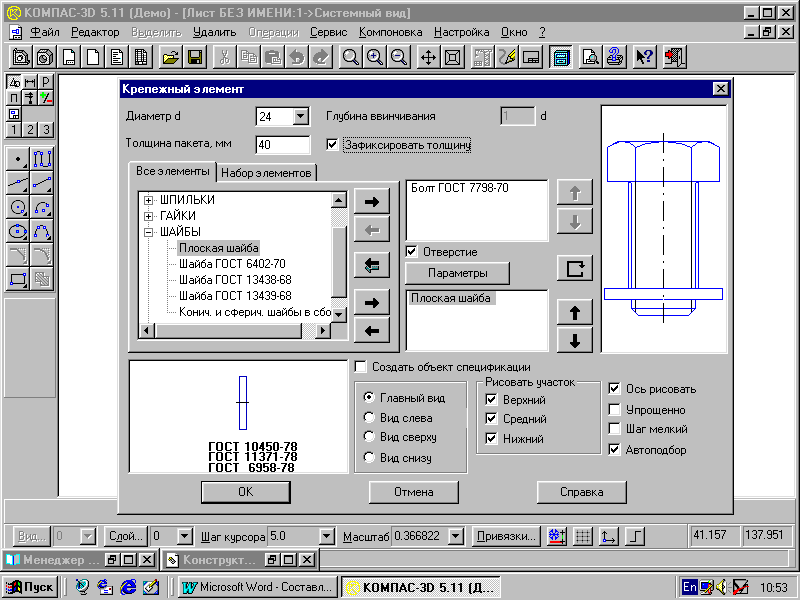Click the OK button
The image size is (800, 600).
pos(246,492)
